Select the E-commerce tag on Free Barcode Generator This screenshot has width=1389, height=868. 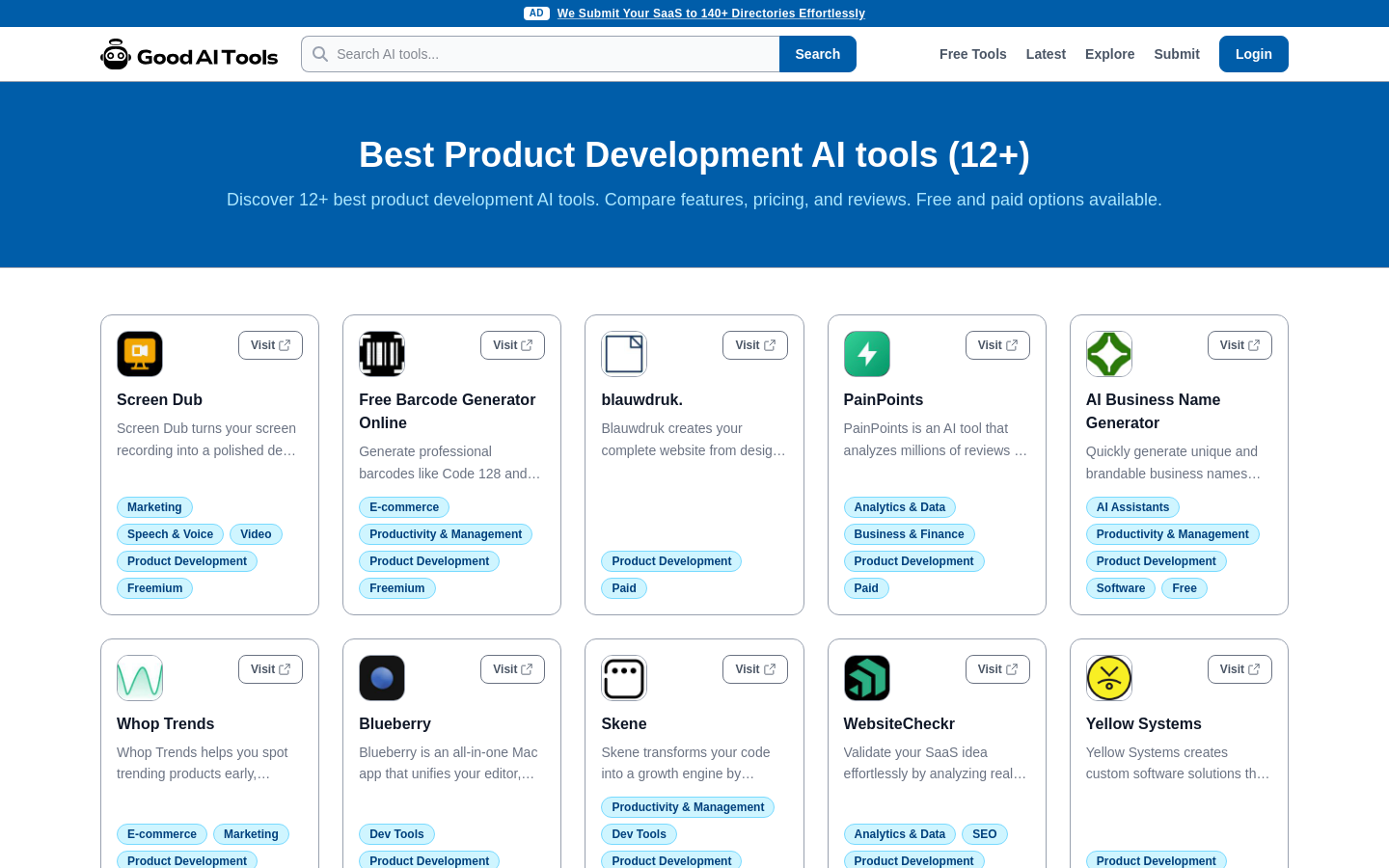(404, 507)
